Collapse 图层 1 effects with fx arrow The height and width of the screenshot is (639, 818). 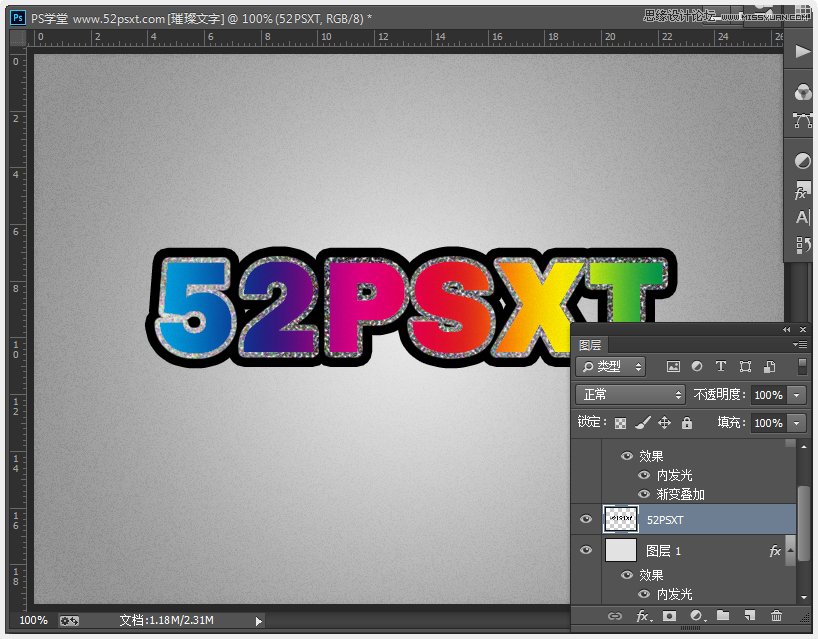point(791,550)
